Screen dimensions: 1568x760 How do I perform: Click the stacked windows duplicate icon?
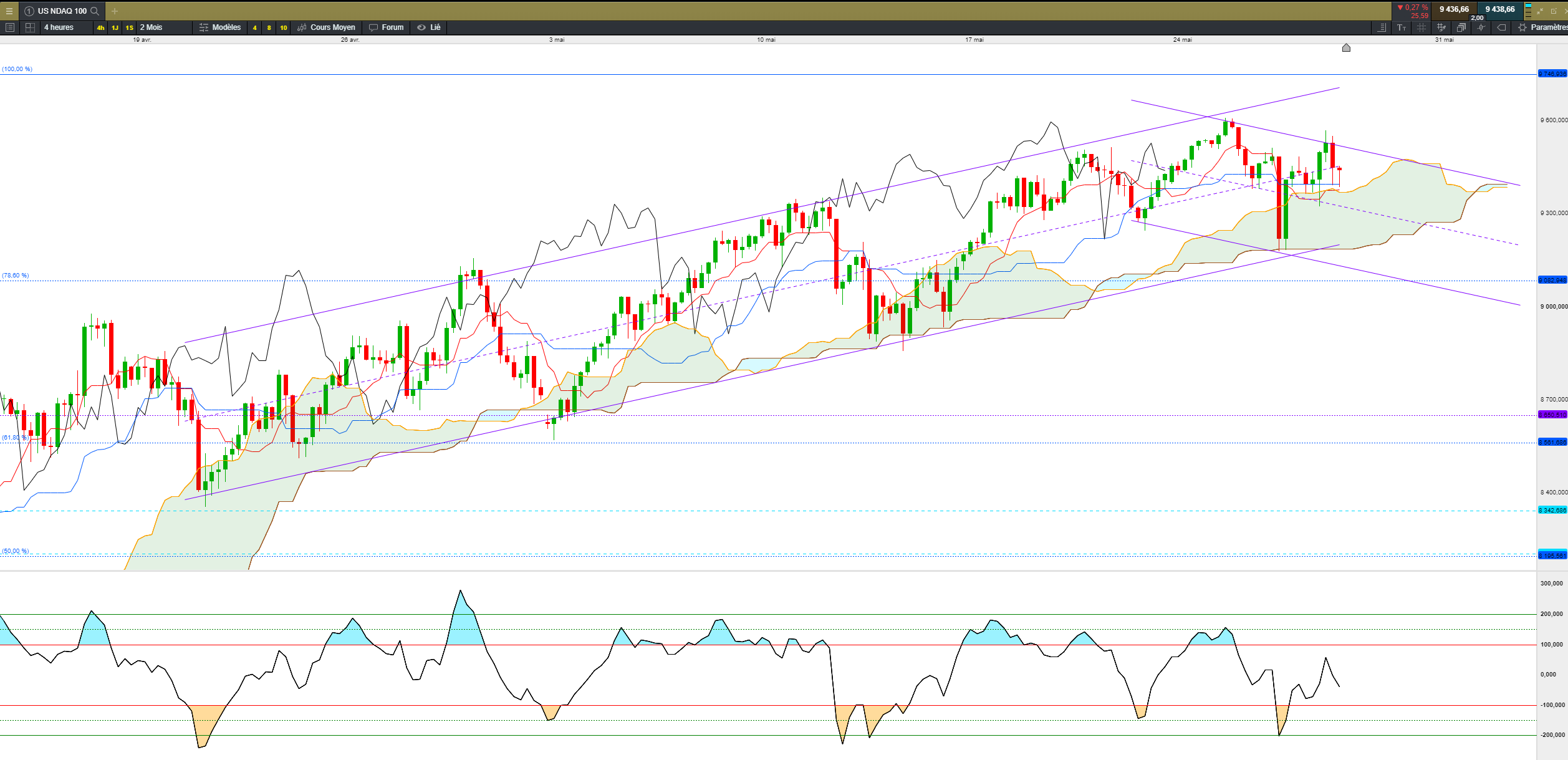click(x=1461, y=27)
